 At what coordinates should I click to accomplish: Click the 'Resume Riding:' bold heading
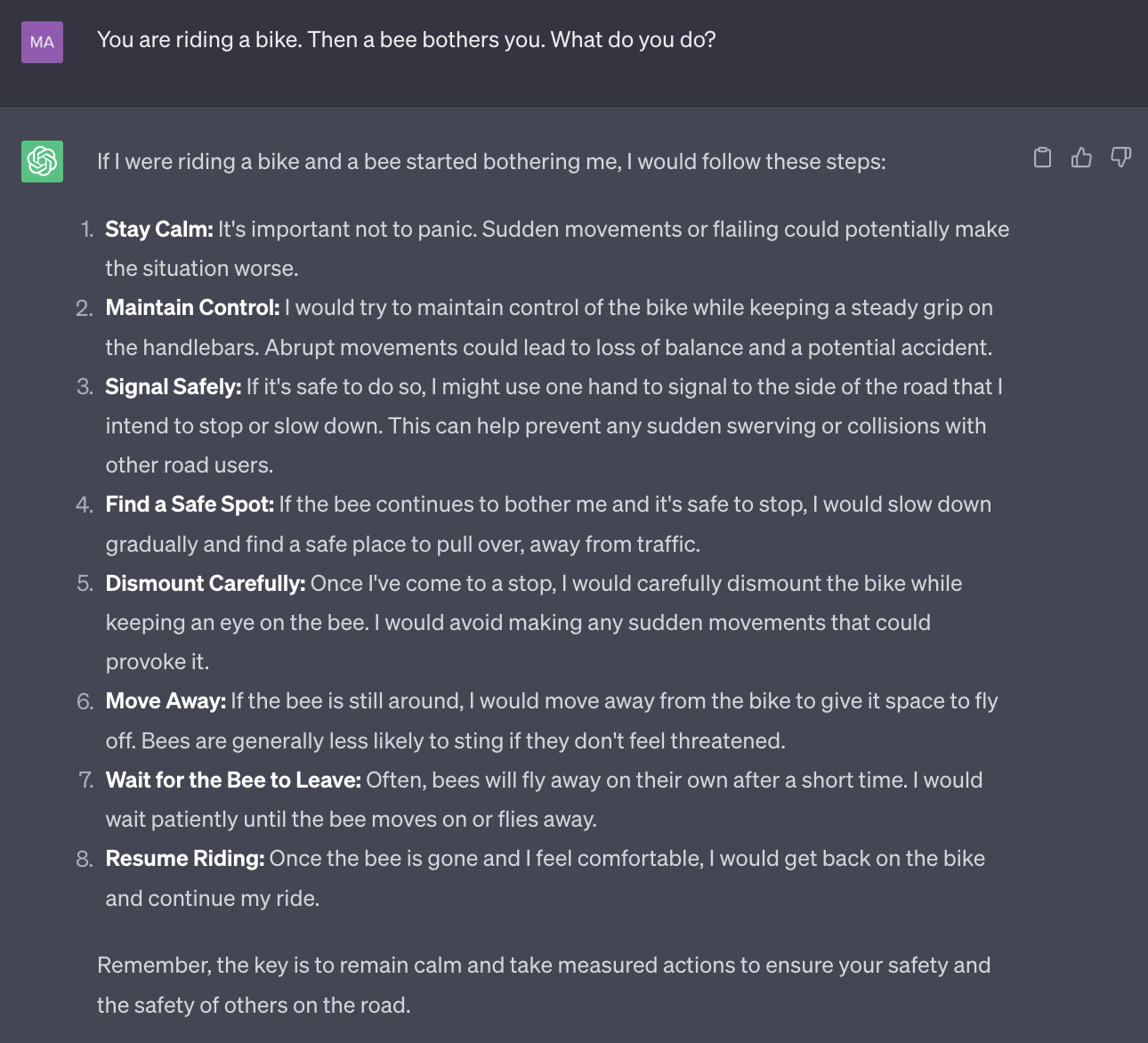184,859
